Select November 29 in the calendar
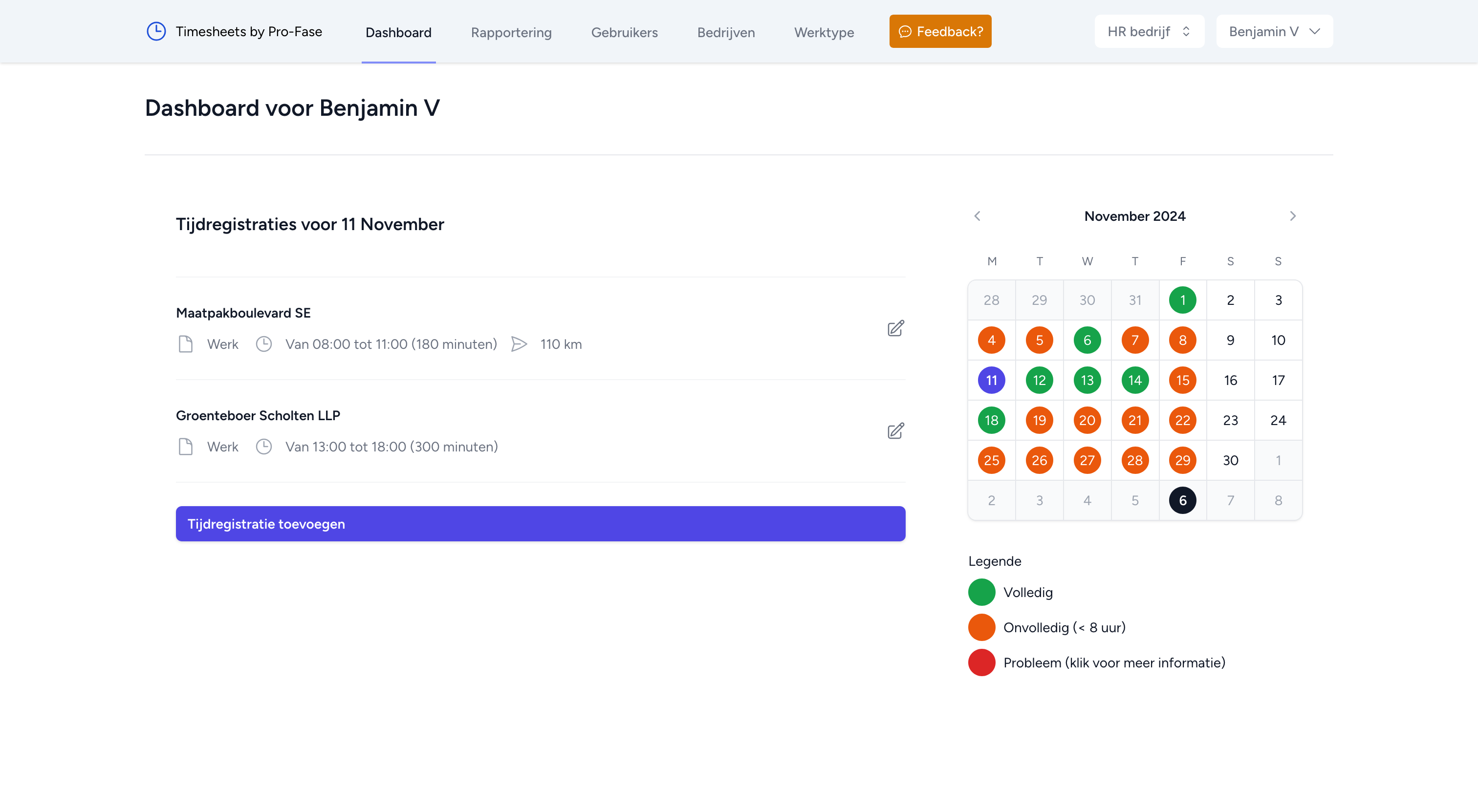1478x812 pixels. [1182, 460]
